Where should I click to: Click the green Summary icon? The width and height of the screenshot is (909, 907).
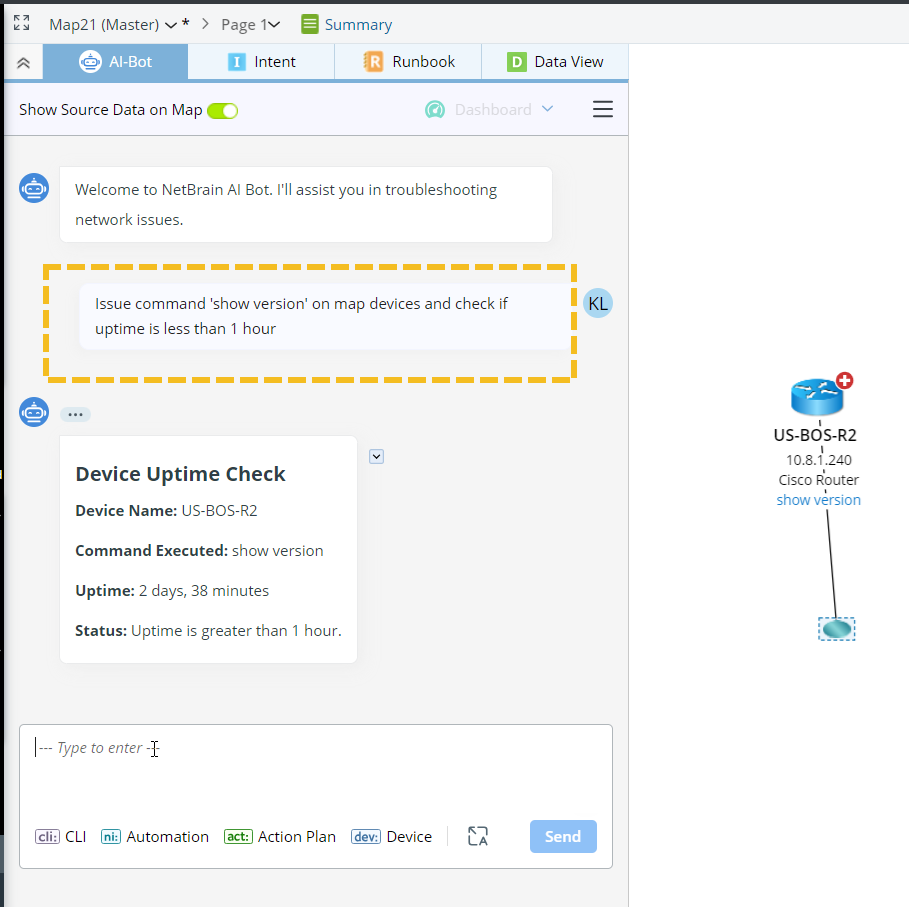pyautogui.click(x=310, y=24)
